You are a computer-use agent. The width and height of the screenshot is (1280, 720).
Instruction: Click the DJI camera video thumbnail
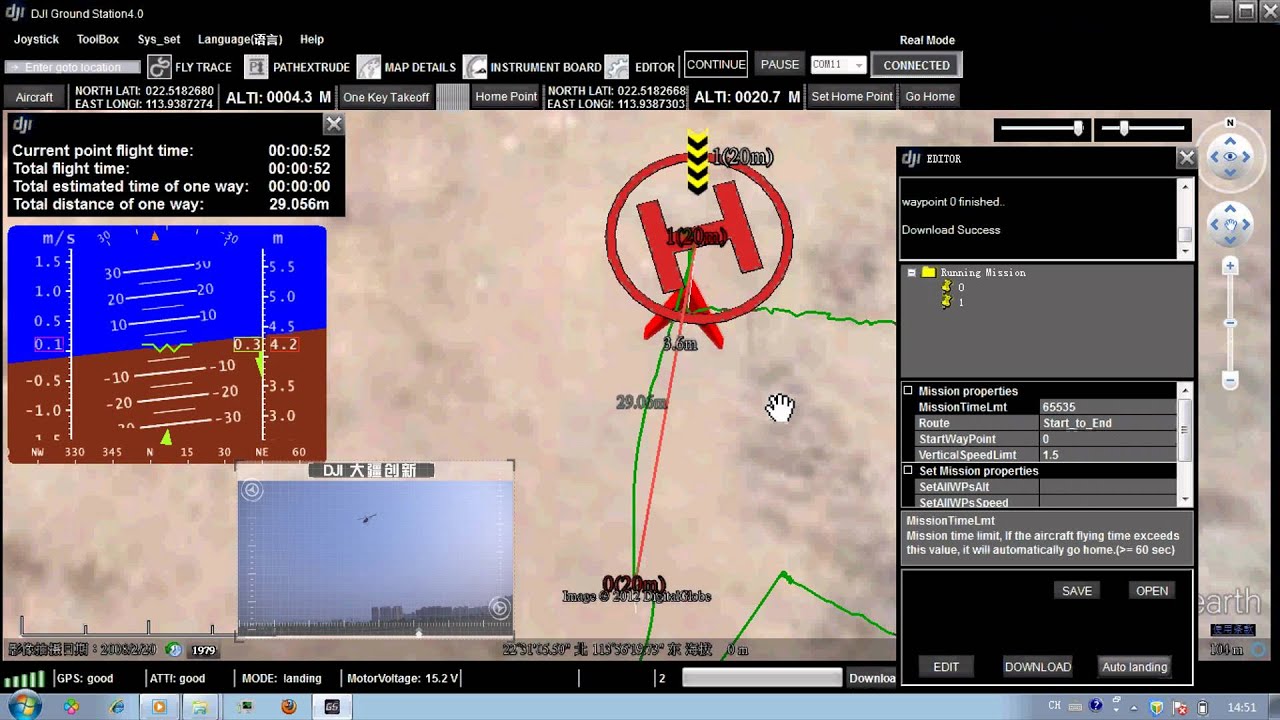pyautogui.click(x=375, y=558)
